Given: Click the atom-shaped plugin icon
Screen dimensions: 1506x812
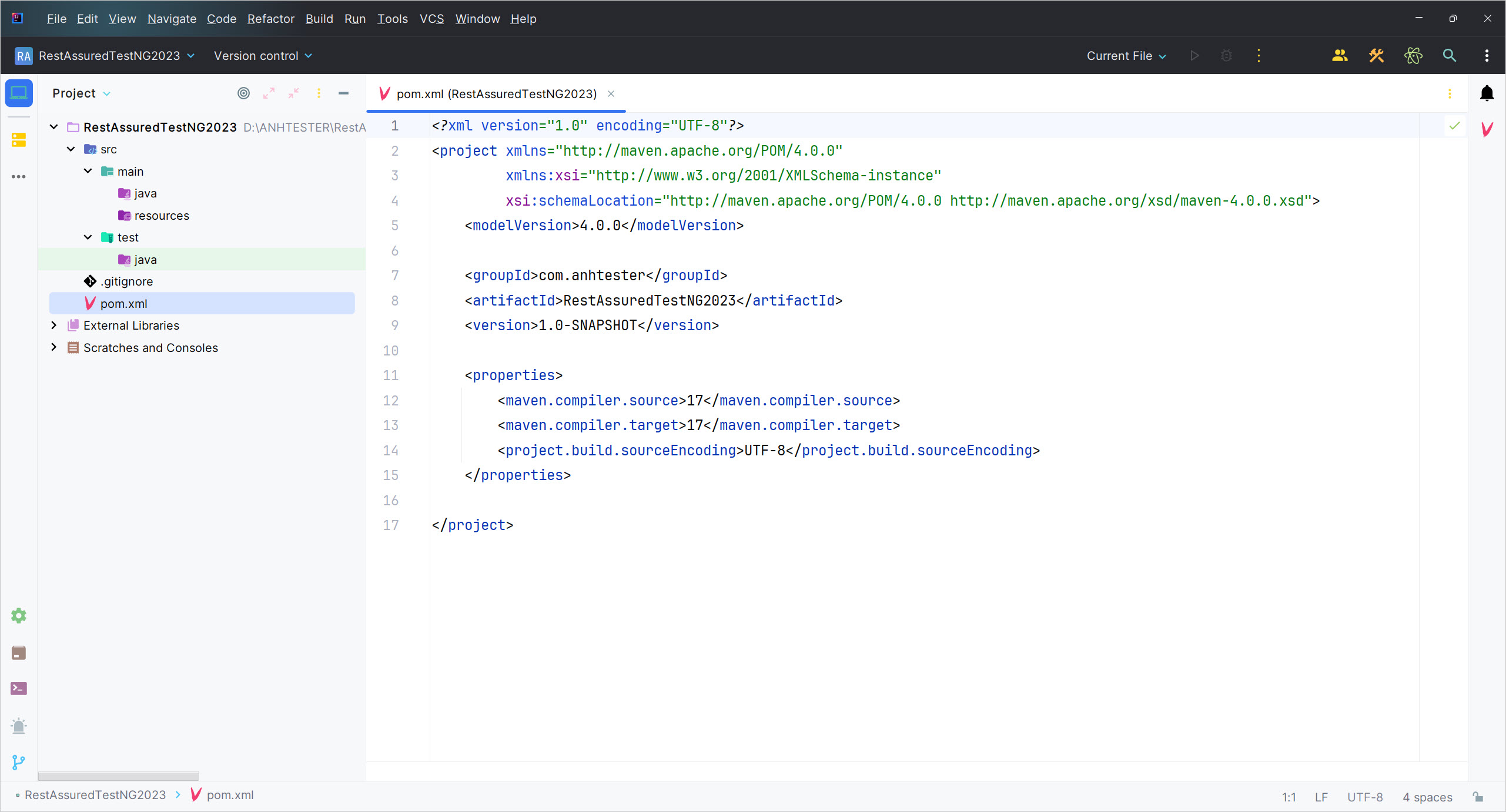Looking at the screenshot, I should (1413, 56).
